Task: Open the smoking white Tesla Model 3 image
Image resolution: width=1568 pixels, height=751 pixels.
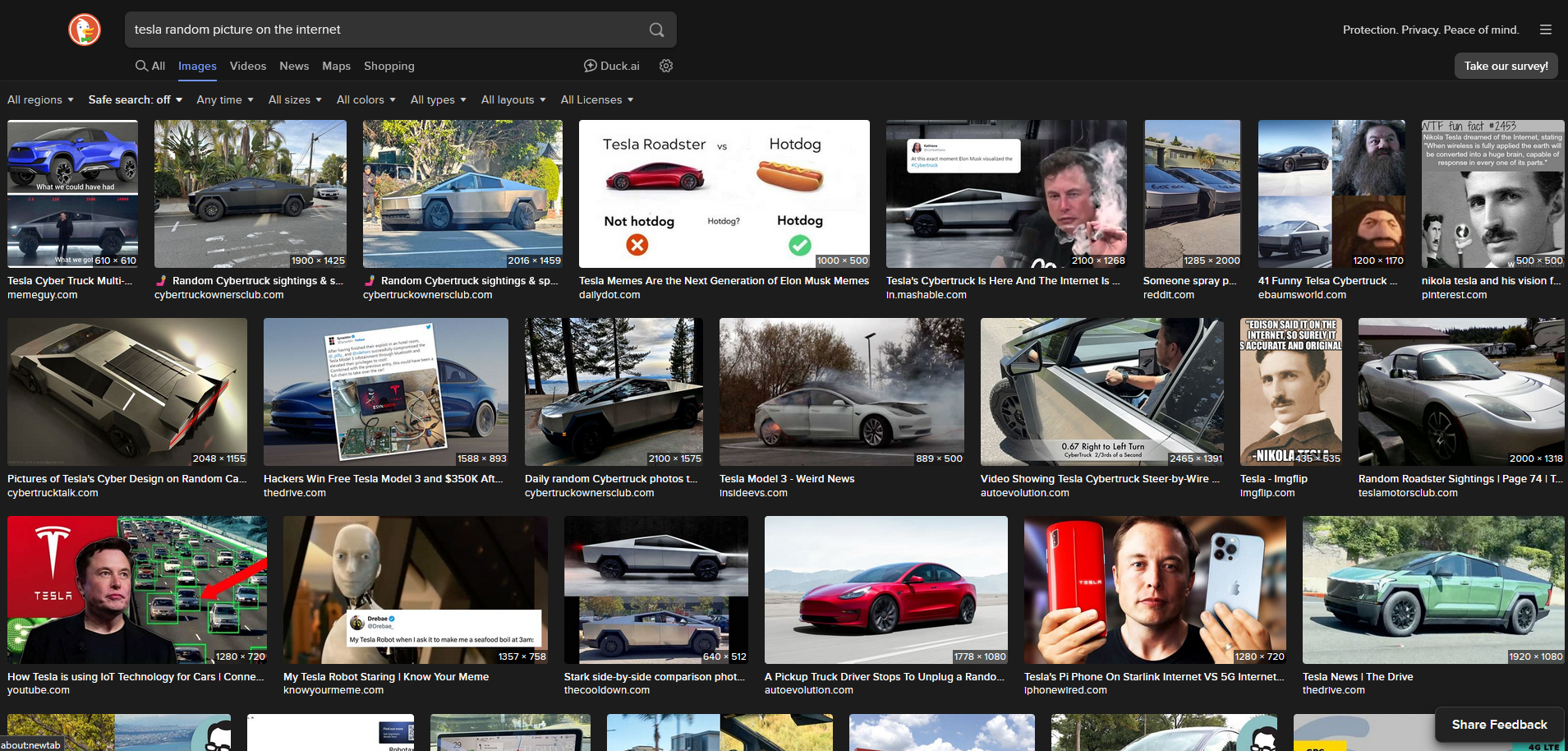Action: (842, 392)
